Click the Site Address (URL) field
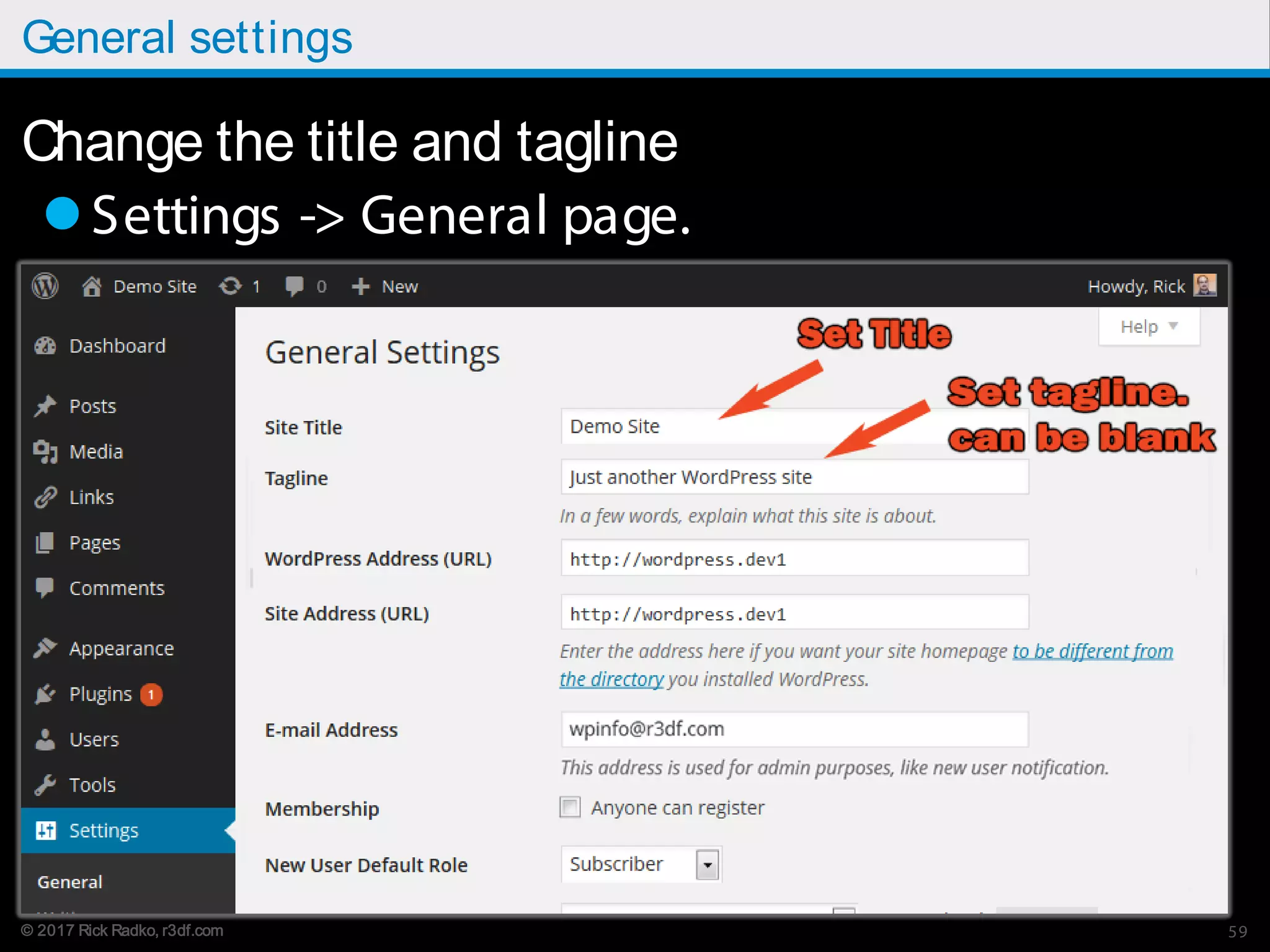The height and width of the screenshot is (952, 1270). (794, 612)
